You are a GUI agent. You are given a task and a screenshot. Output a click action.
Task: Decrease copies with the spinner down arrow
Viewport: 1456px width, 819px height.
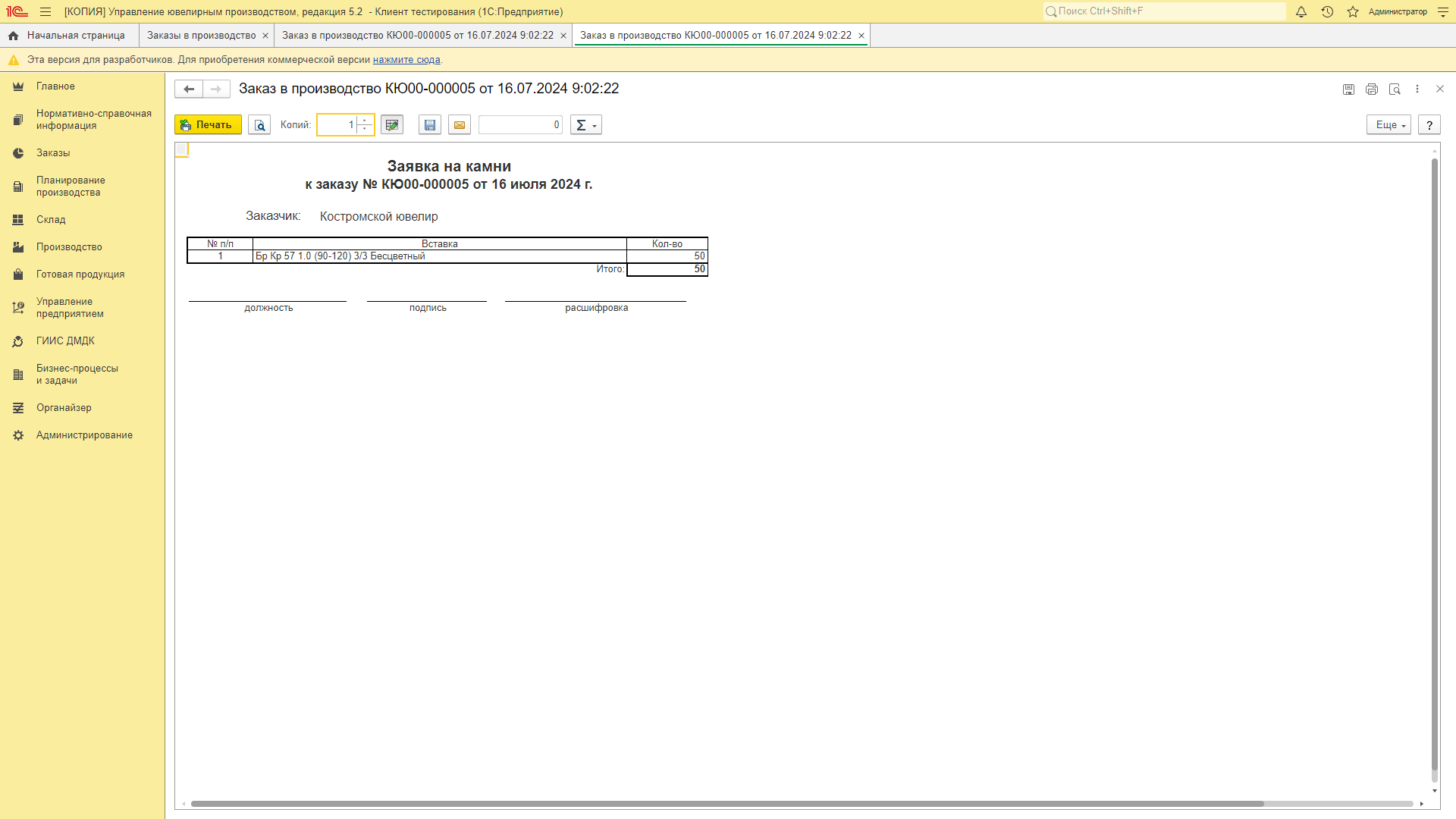[x=365, y=130]
